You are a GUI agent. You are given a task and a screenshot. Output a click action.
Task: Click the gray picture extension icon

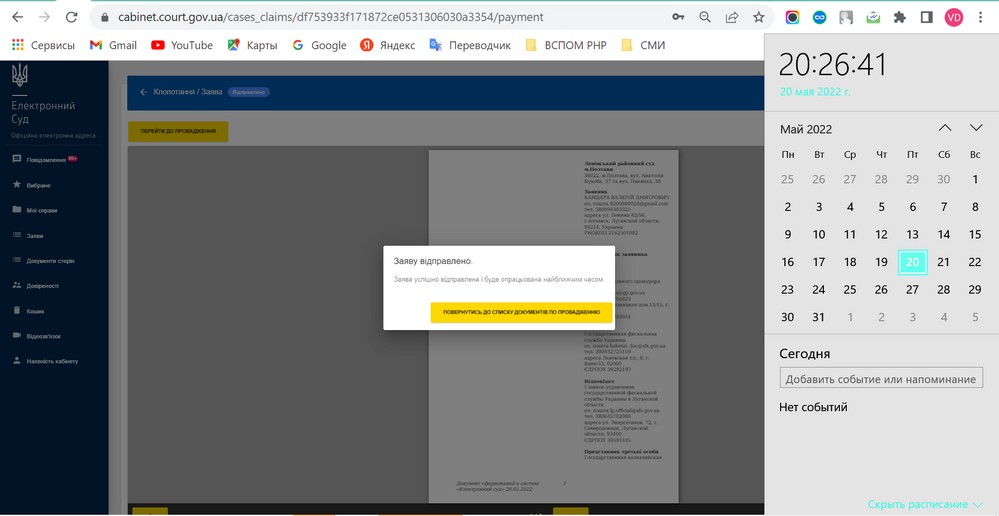point(846,17)
